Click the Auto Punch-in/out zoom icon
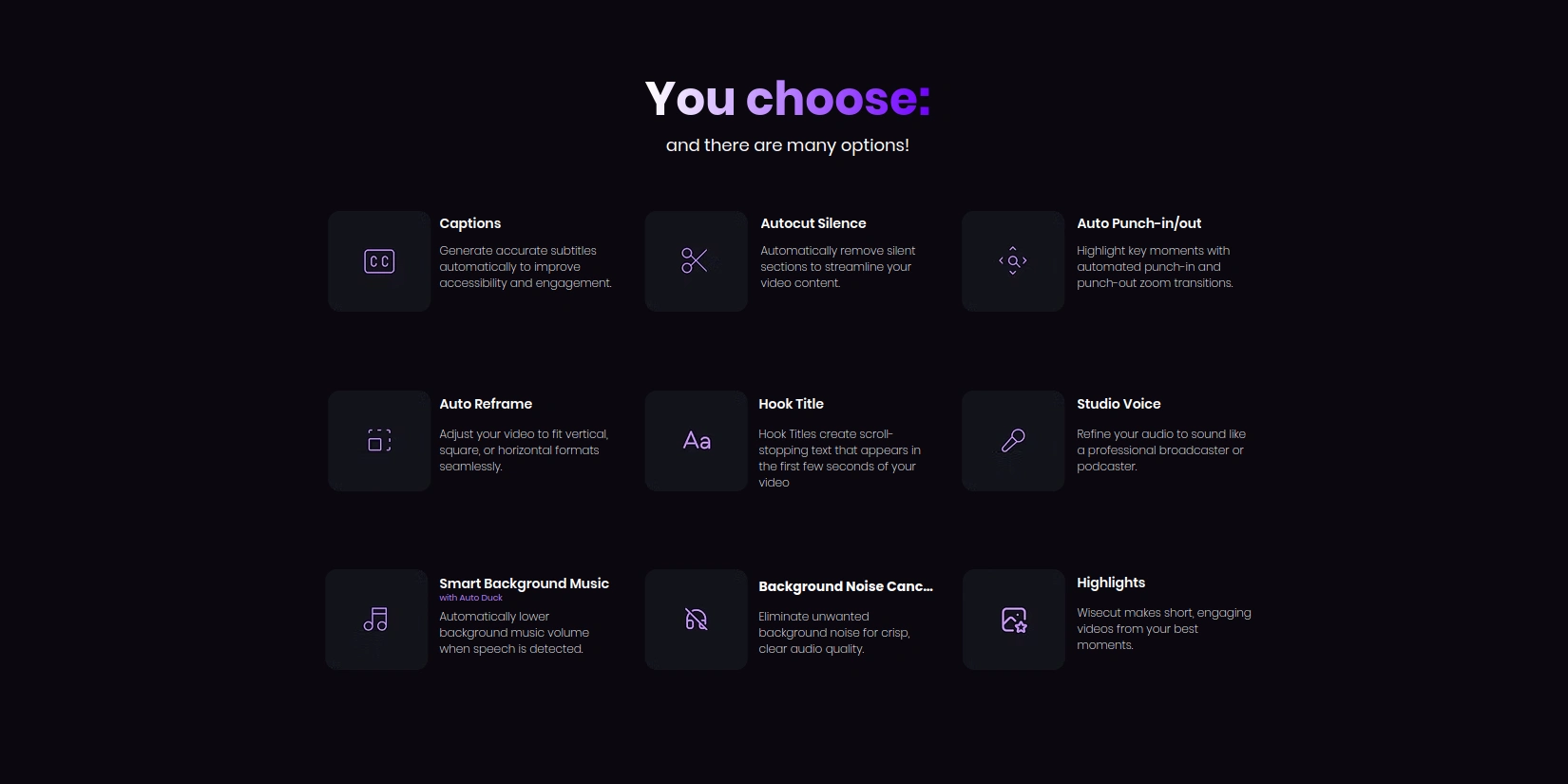 coord(1012,260)
